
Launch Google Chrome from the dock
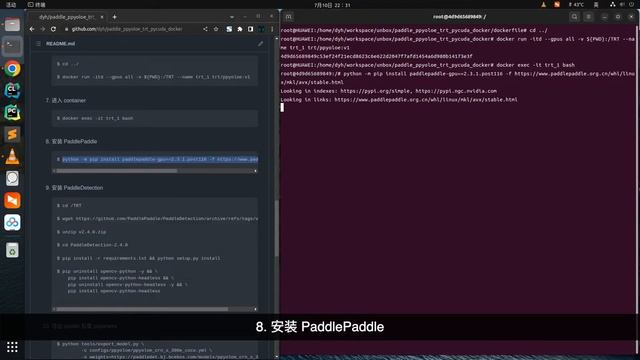[x=12, y=69]
